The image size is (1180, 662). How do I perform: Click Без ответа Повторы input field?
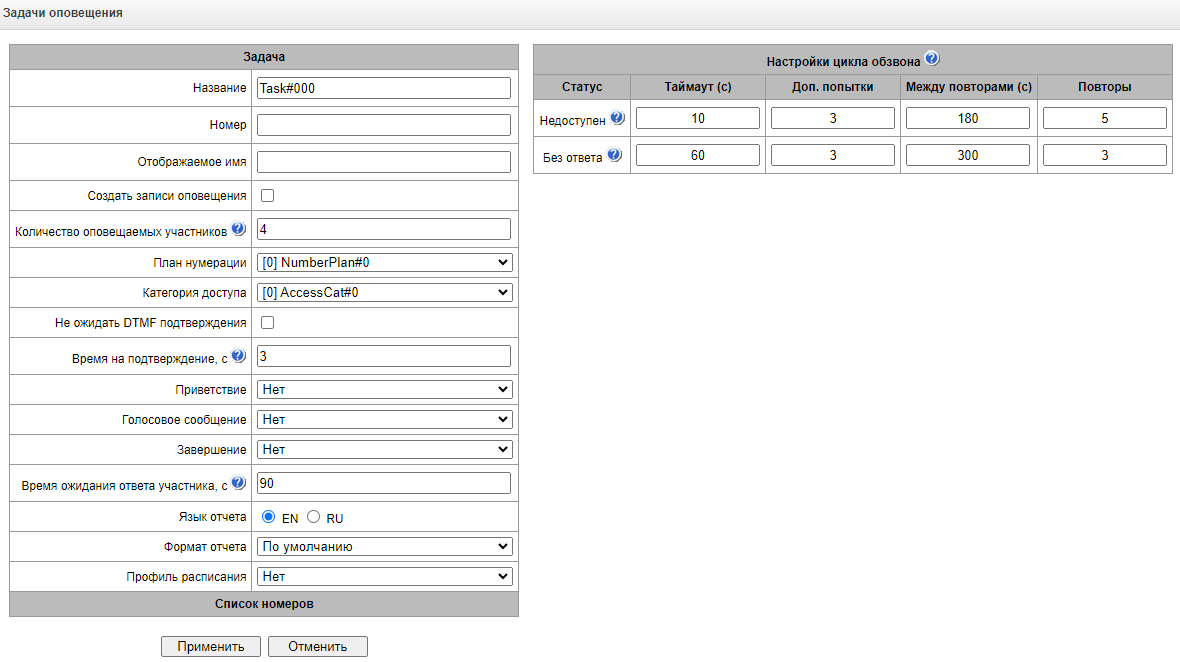point(1104,155)
